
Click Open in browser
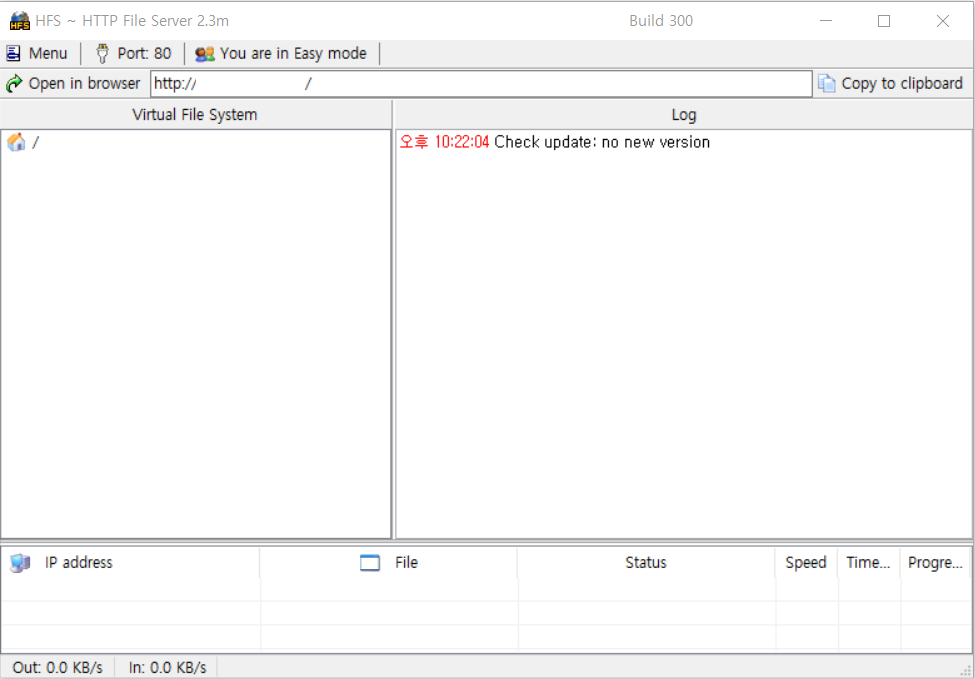[73, 83]
